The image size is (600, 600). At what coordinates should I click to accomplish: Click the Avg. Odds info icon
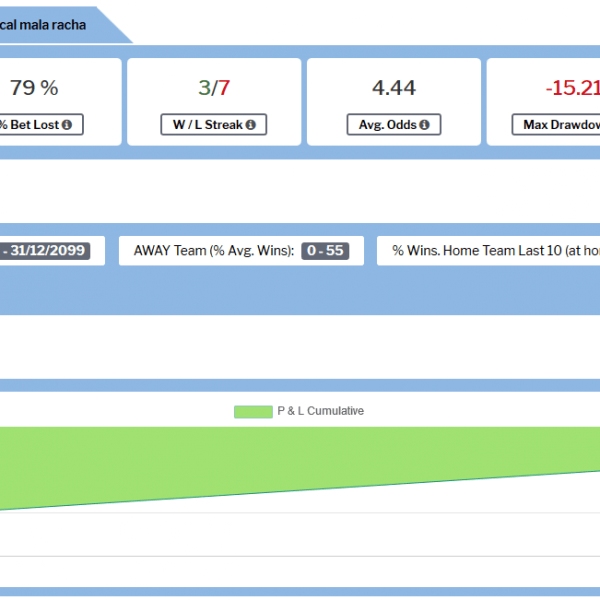click(x=424, y=125)
